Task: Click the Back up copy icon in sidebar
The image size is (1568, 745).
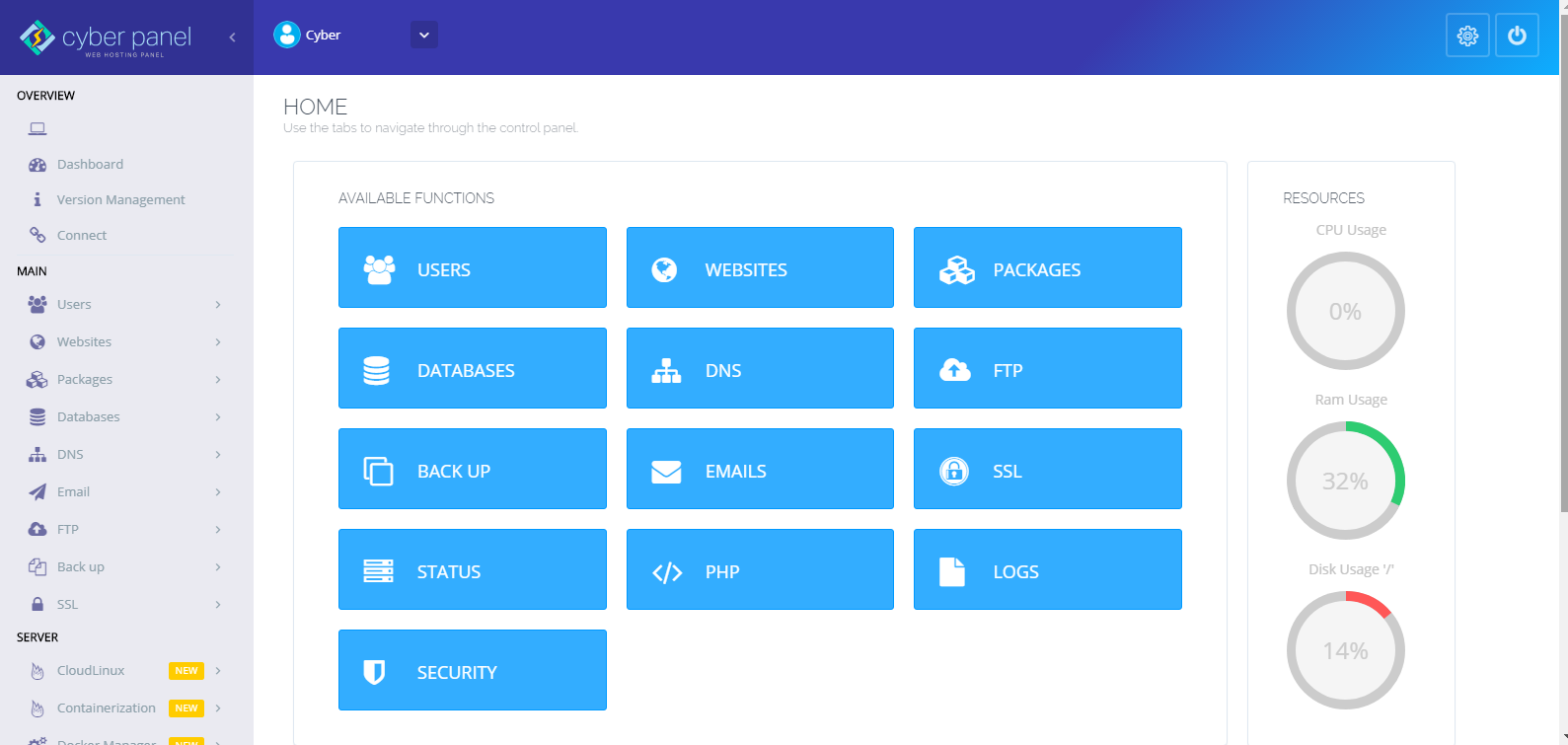Action: 37,566
